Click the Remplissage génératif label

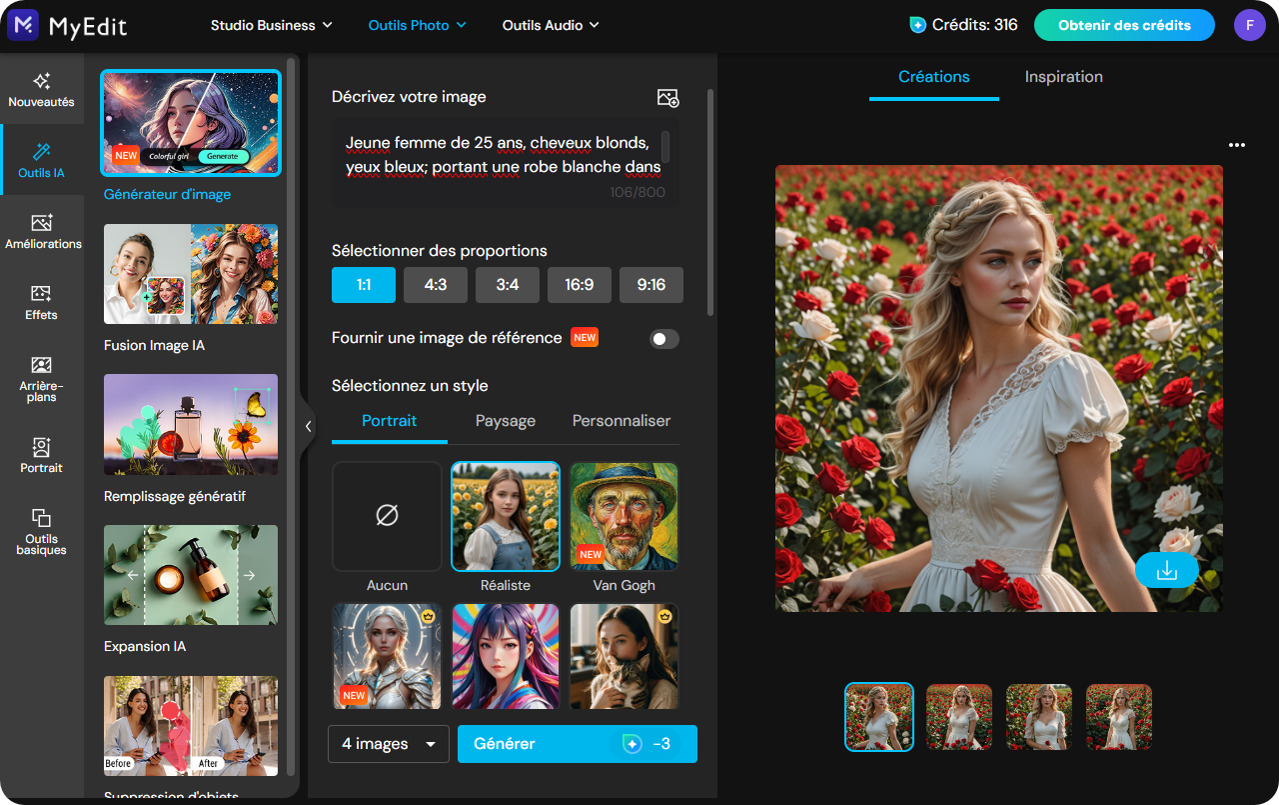175,497
